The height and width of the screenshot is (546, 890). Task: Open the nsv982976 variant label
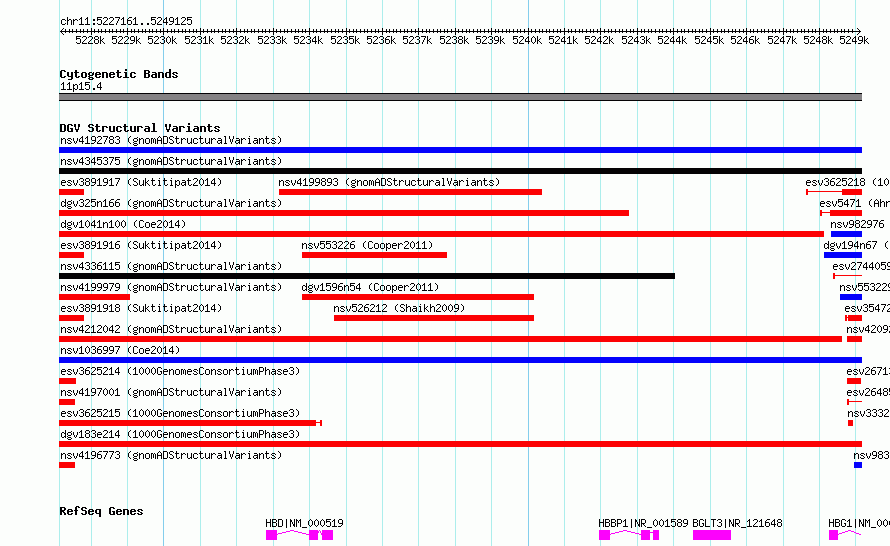857,224
